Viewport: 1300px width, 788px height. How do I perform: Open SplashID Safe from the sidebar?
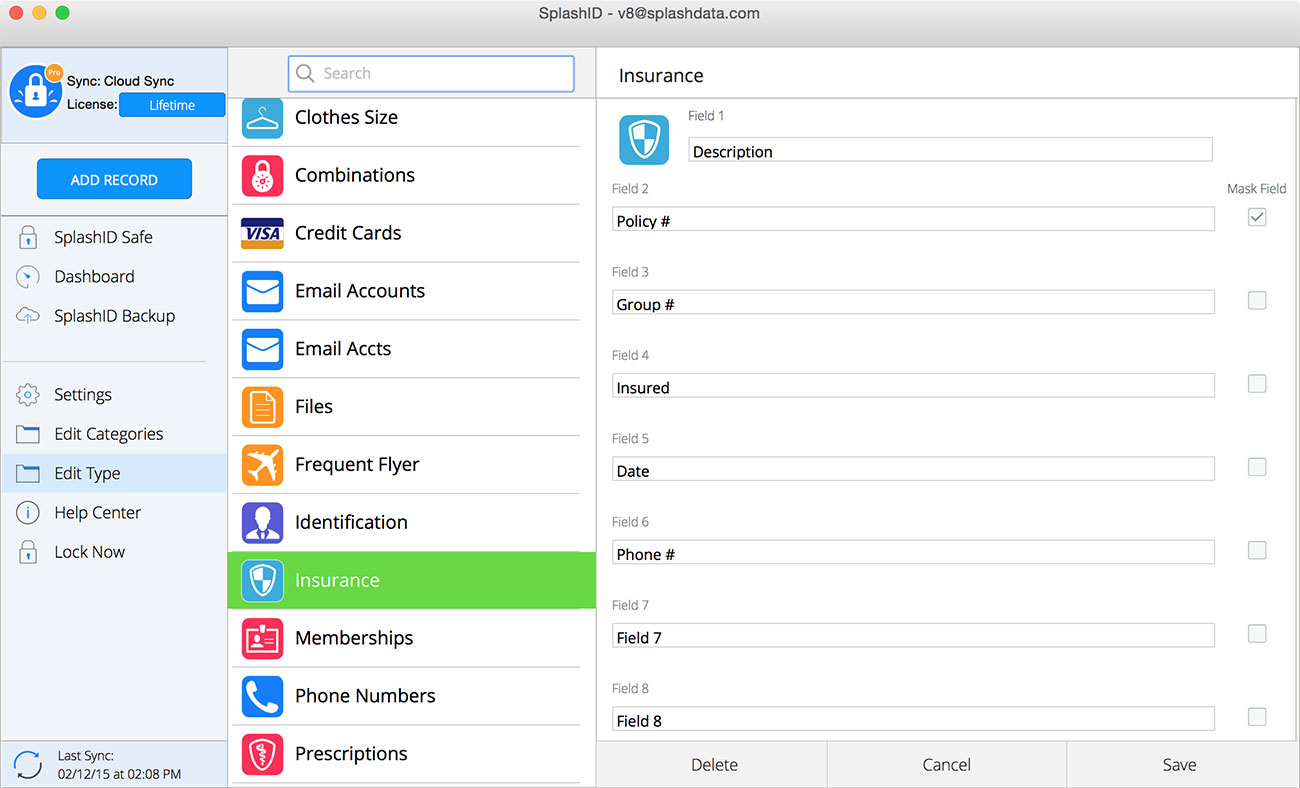coord(114,238)
